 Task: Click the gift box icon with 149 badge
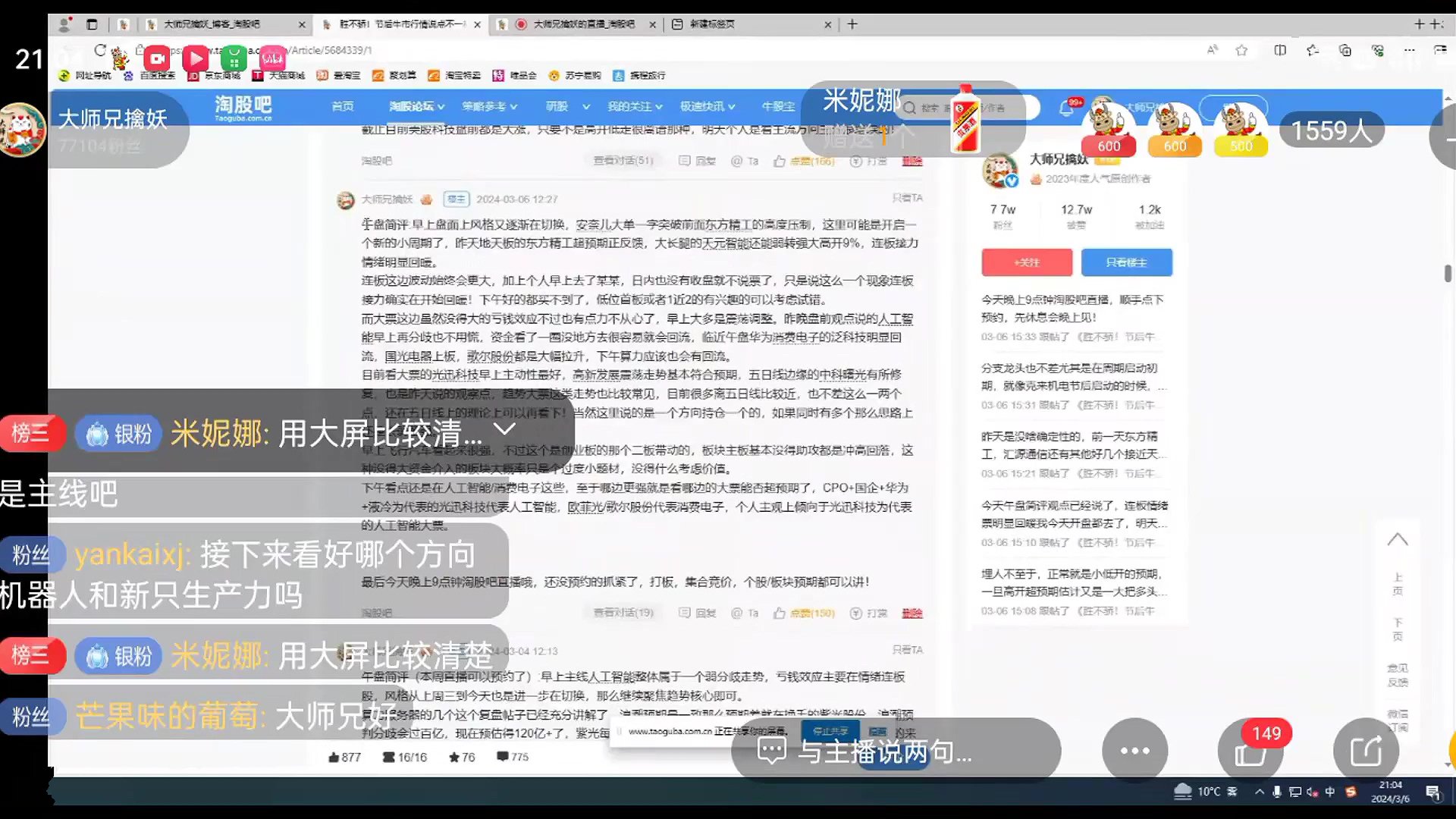[1250, 751]
